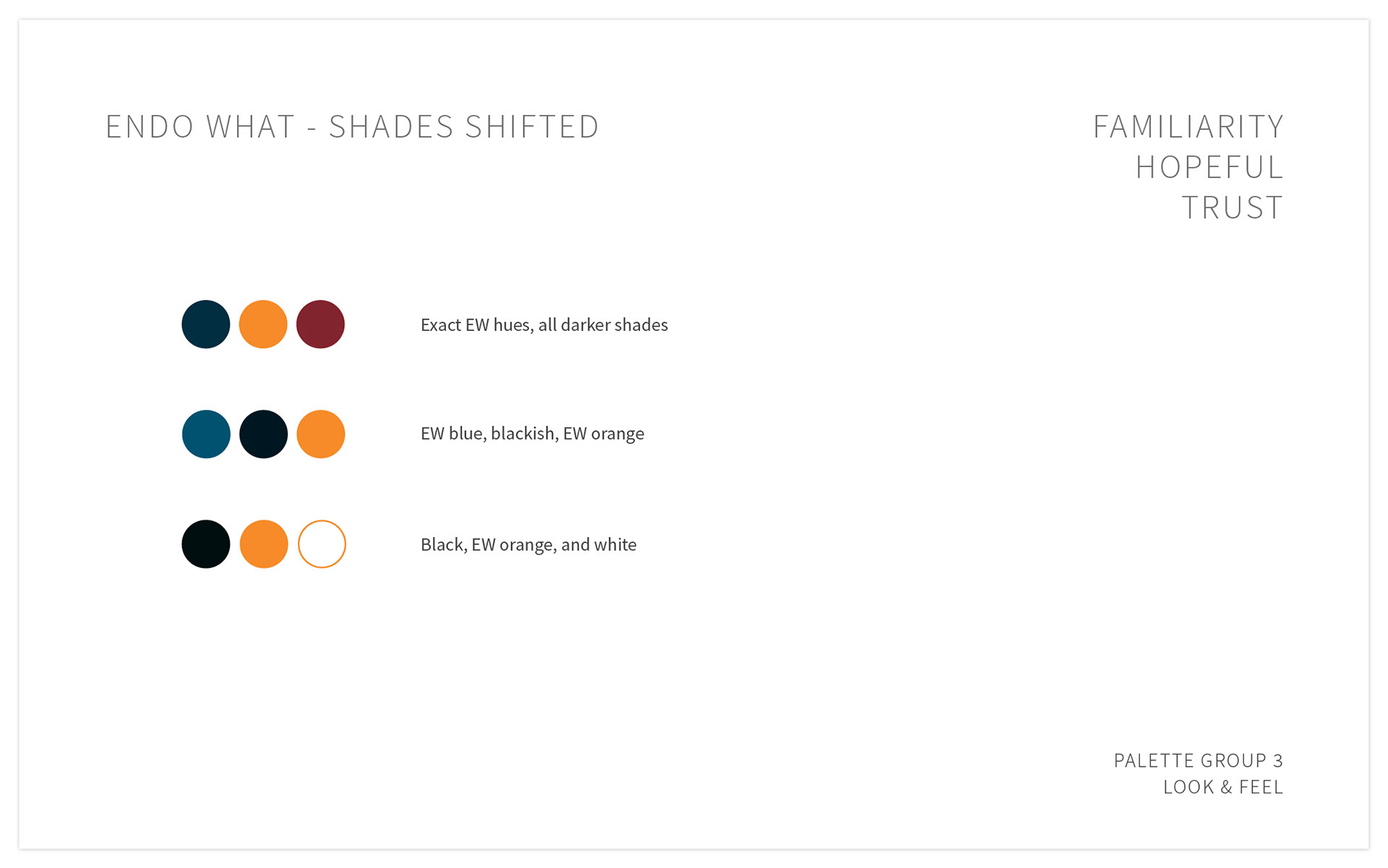Click the blackish swatch in second row
The height and width of the screenshot is (868, 1388).
coord(263,434)
